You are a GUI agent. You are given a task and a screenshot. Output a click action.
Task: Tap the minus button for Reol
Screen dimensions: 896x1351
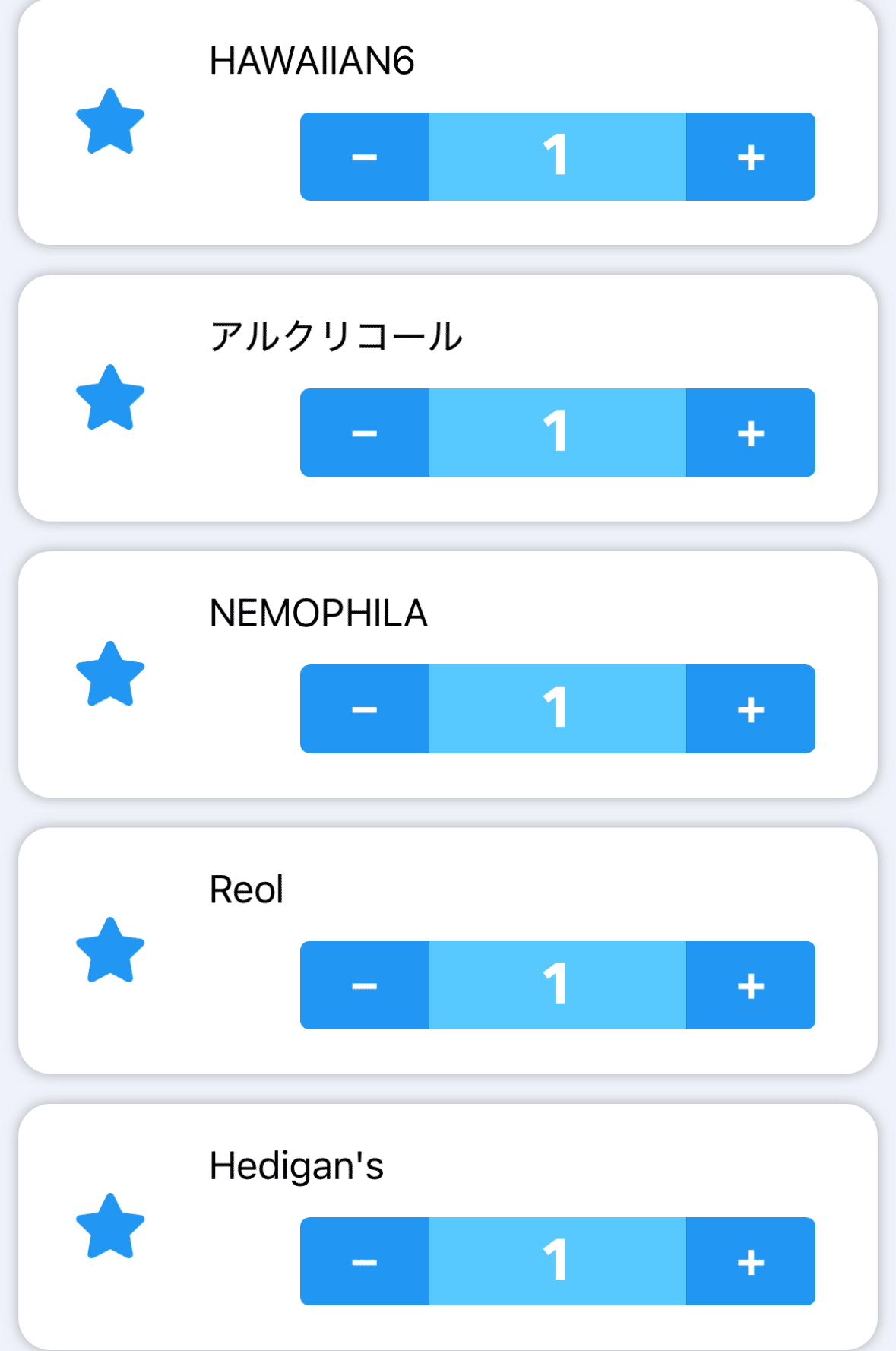[x=365, y=985]
